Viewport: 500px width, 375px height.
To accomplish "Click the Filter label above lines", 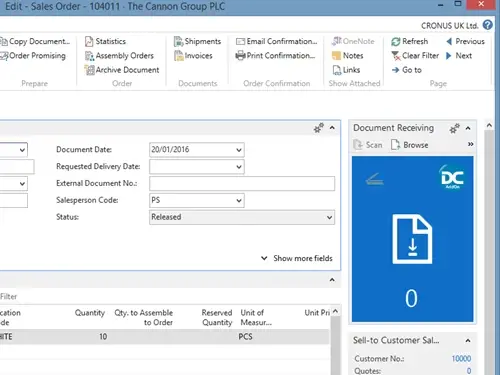I will coord(8,296).
